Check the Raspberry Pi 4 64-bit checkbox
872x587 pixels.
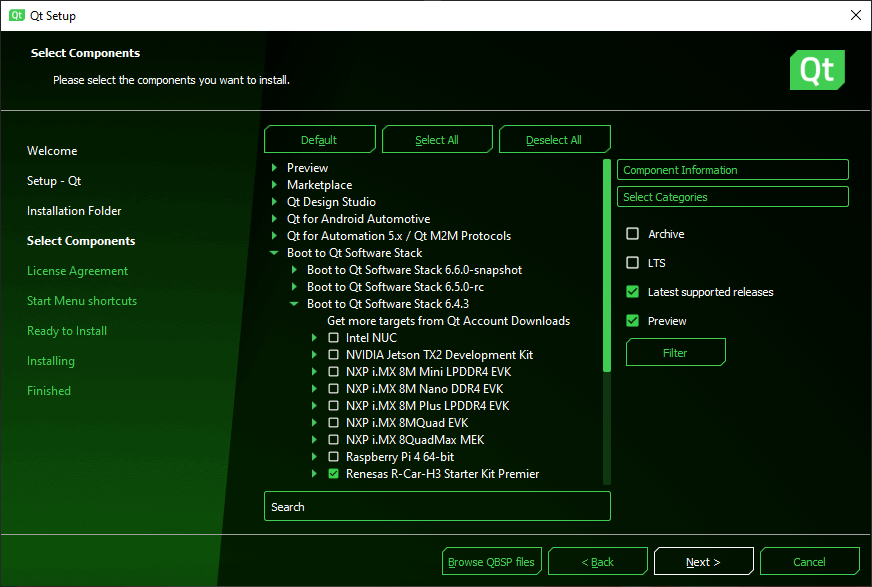coord(334,457)
